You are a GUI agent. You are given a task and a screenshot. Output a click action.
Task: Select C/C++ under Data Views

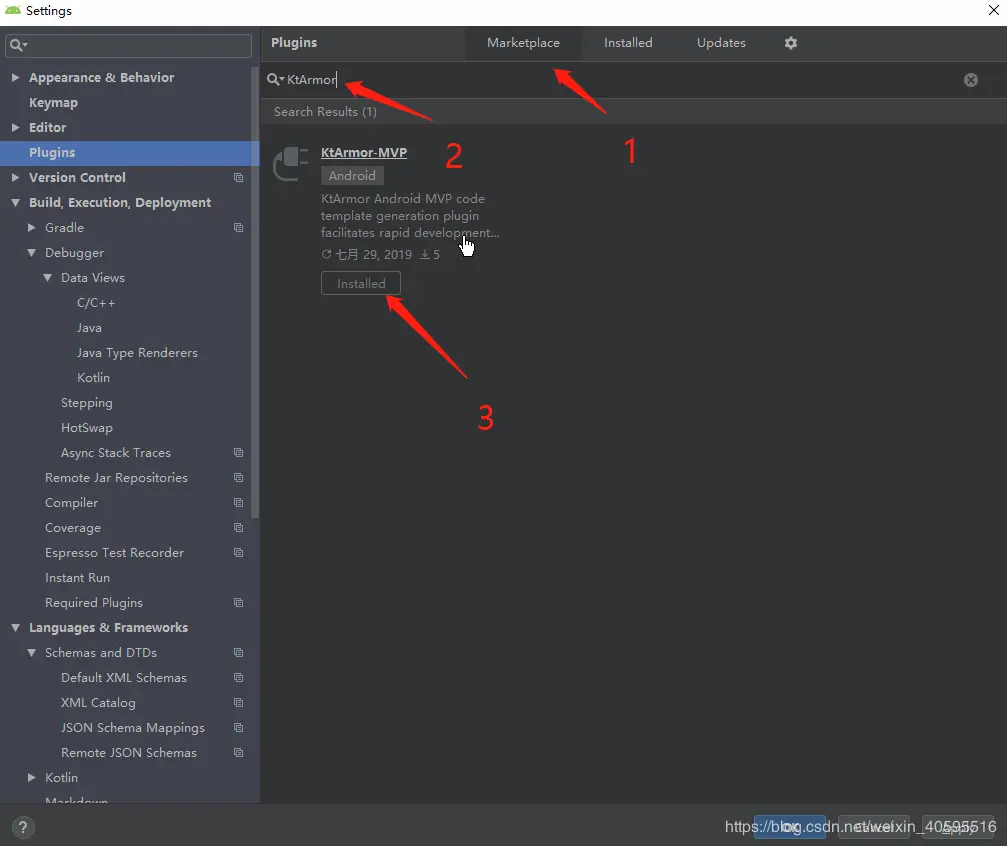tap(96, 303)
